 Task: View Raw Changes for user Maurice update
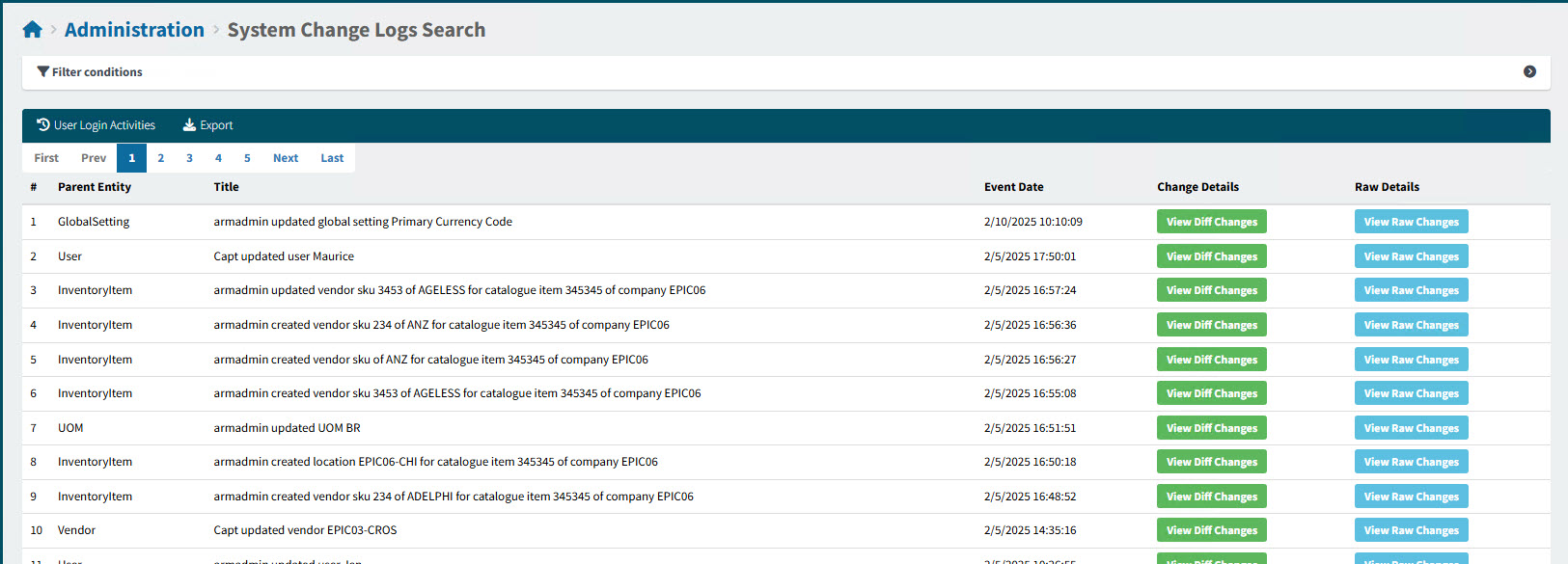1411,256
